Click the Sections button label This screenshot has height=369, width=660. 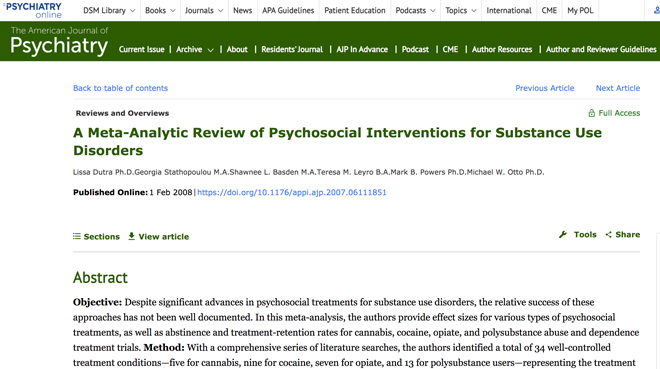point(101,237)
